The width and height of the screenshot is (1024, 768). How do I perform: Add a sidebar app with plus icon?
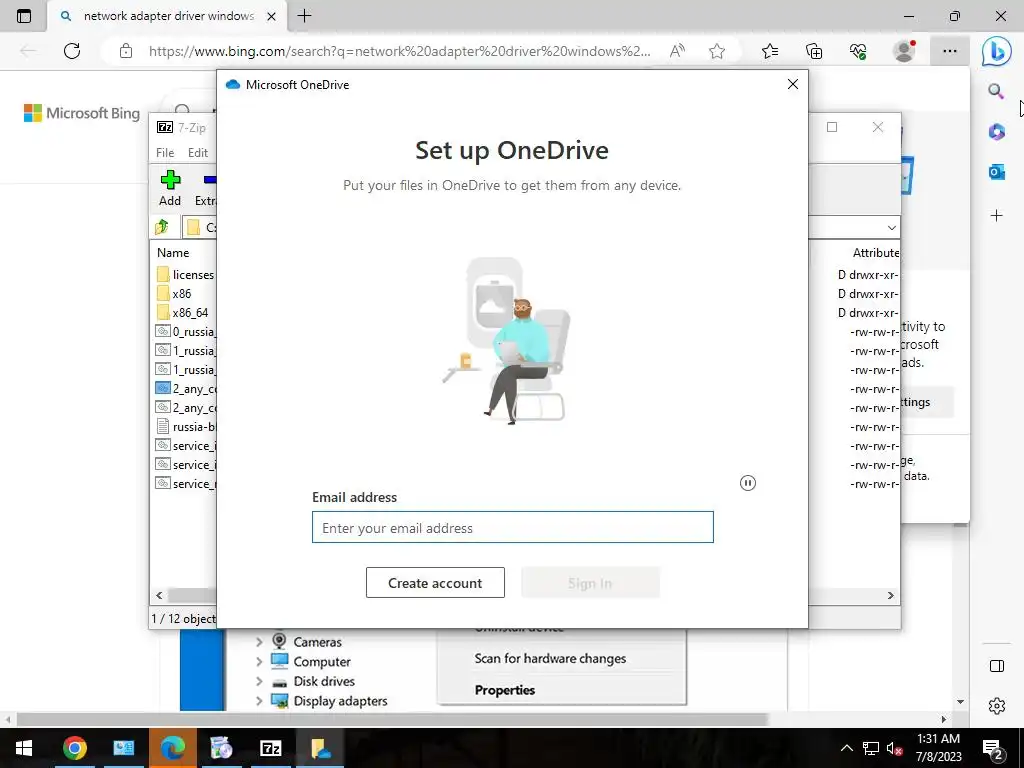click(997, 216)
